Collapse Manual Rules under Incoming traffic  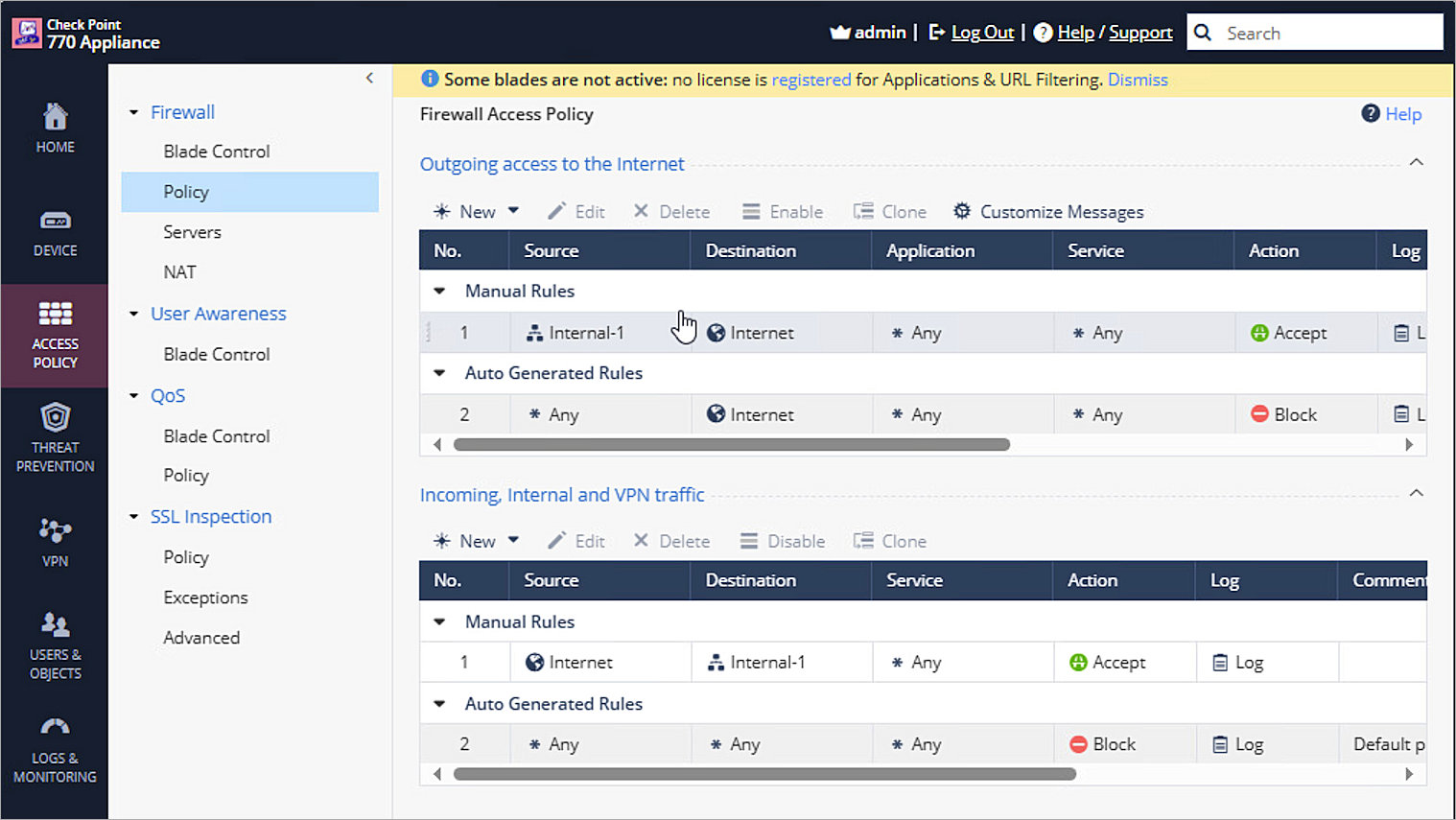(x=438, y=621)
